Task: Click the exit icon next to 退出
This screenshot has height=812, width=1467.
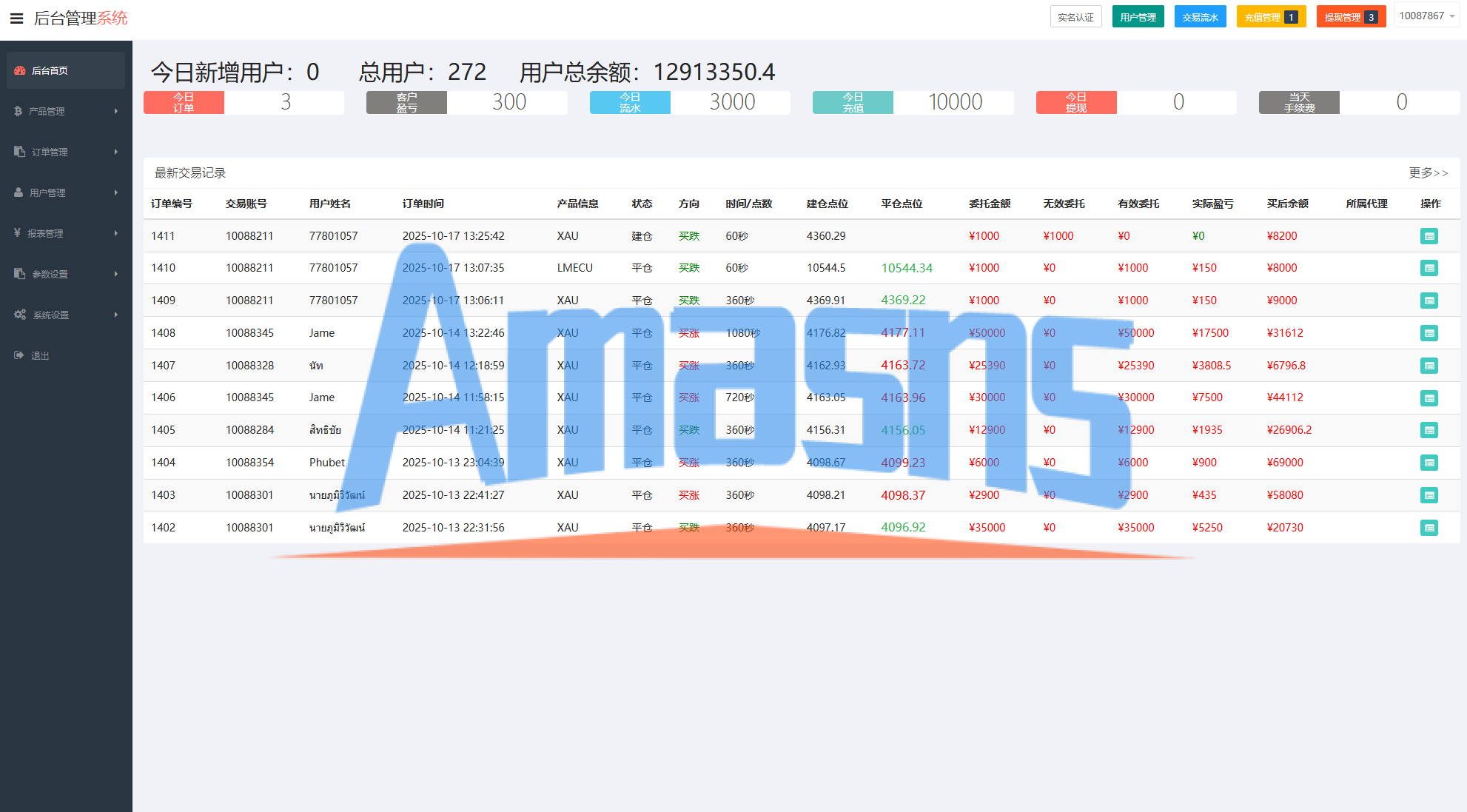Action: [19, 355]
